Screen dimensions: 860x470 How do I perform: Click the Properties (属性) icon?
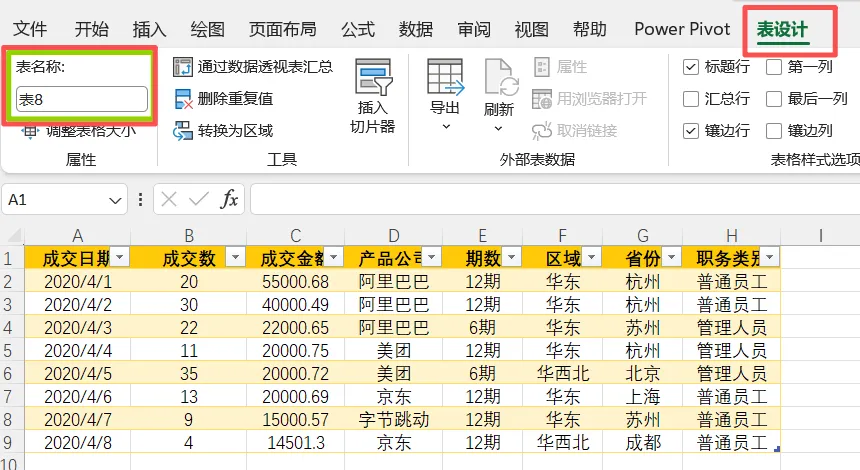point(542,67)
